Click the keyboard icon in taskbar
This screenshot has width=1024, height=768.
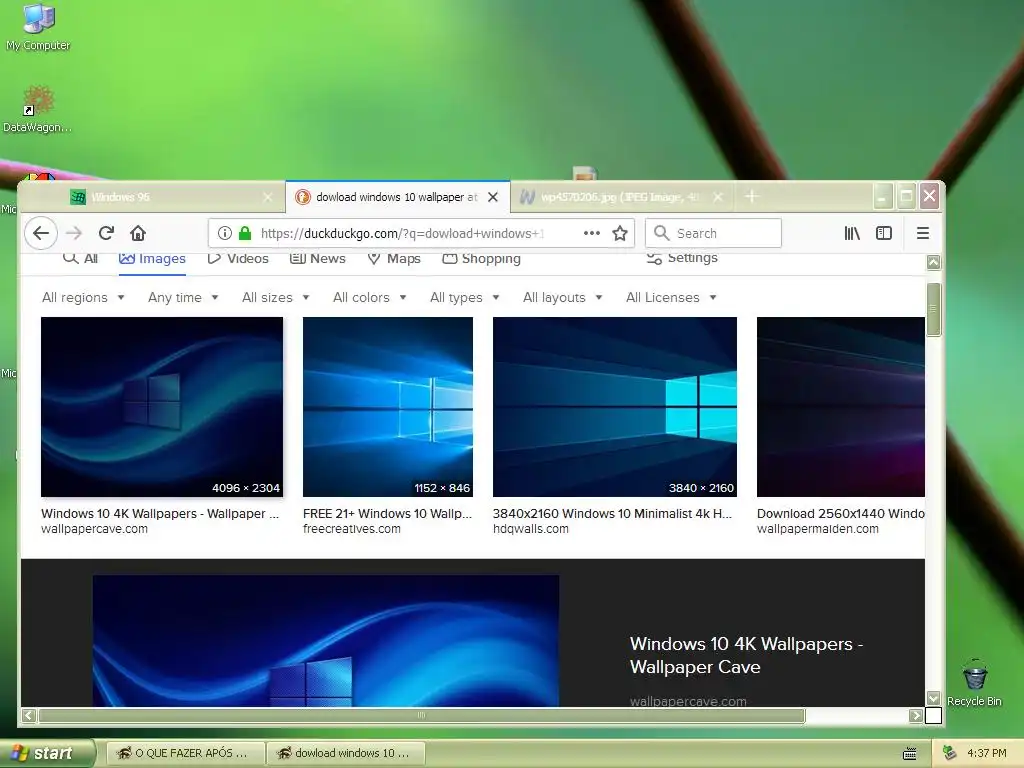pos(910,754)
